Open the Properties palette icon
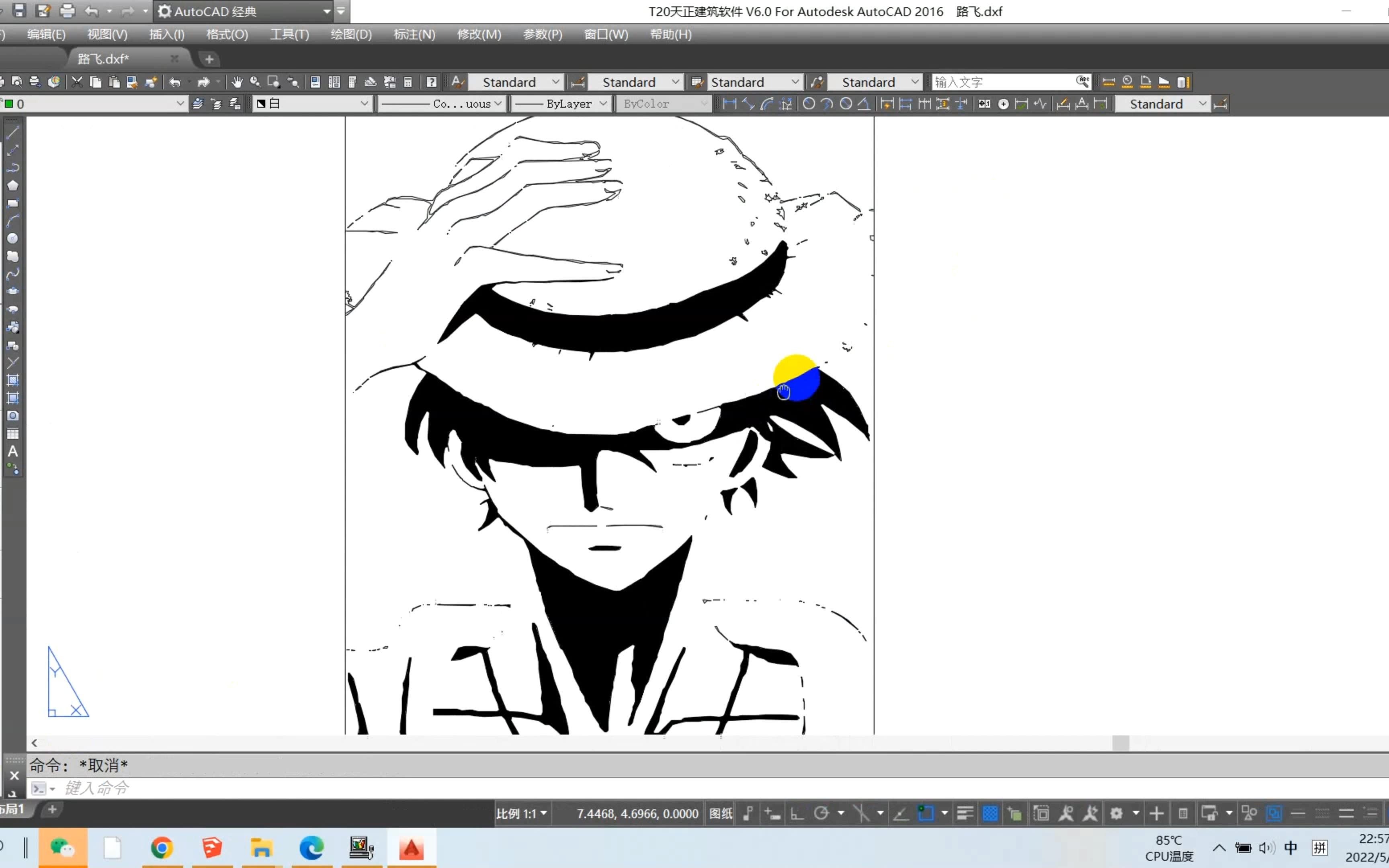The width and height of the screenshot is (1389, 868). click(x=315, y=82)
